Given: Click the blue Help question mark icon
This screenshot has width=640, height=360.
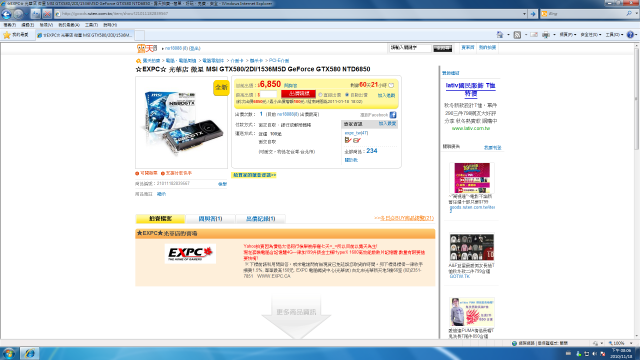Looking at the screenshot, I should [630, 35].
